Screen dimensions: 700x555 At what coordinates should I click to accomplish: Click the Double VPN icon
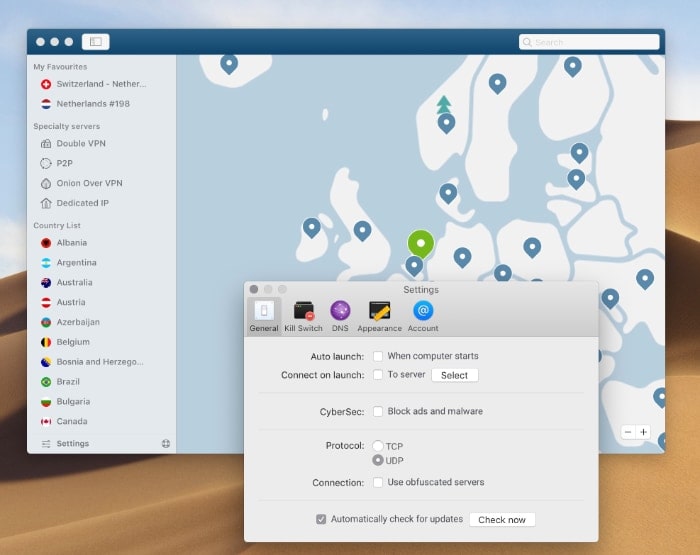46,143
